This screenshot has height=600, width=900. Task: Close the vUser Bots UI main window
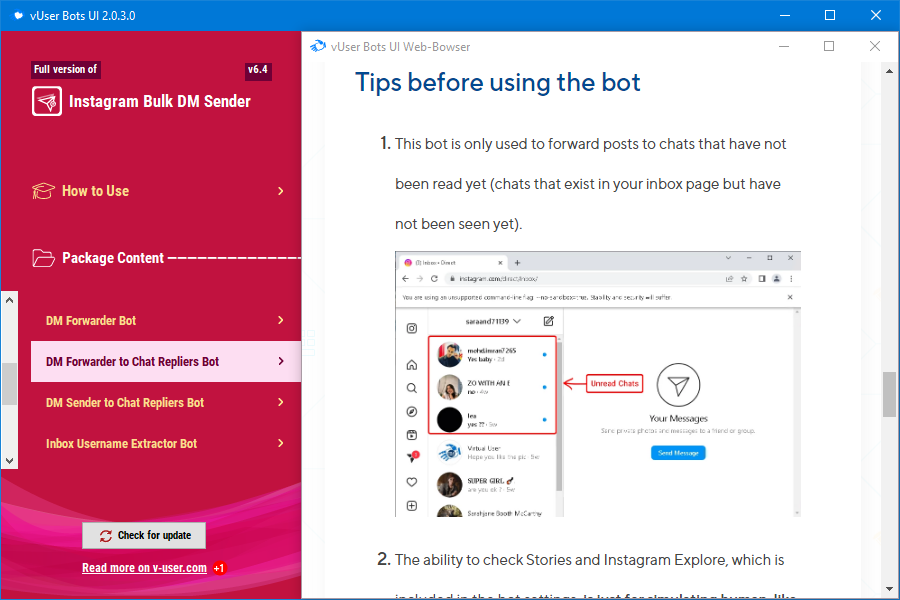[876, 16]
